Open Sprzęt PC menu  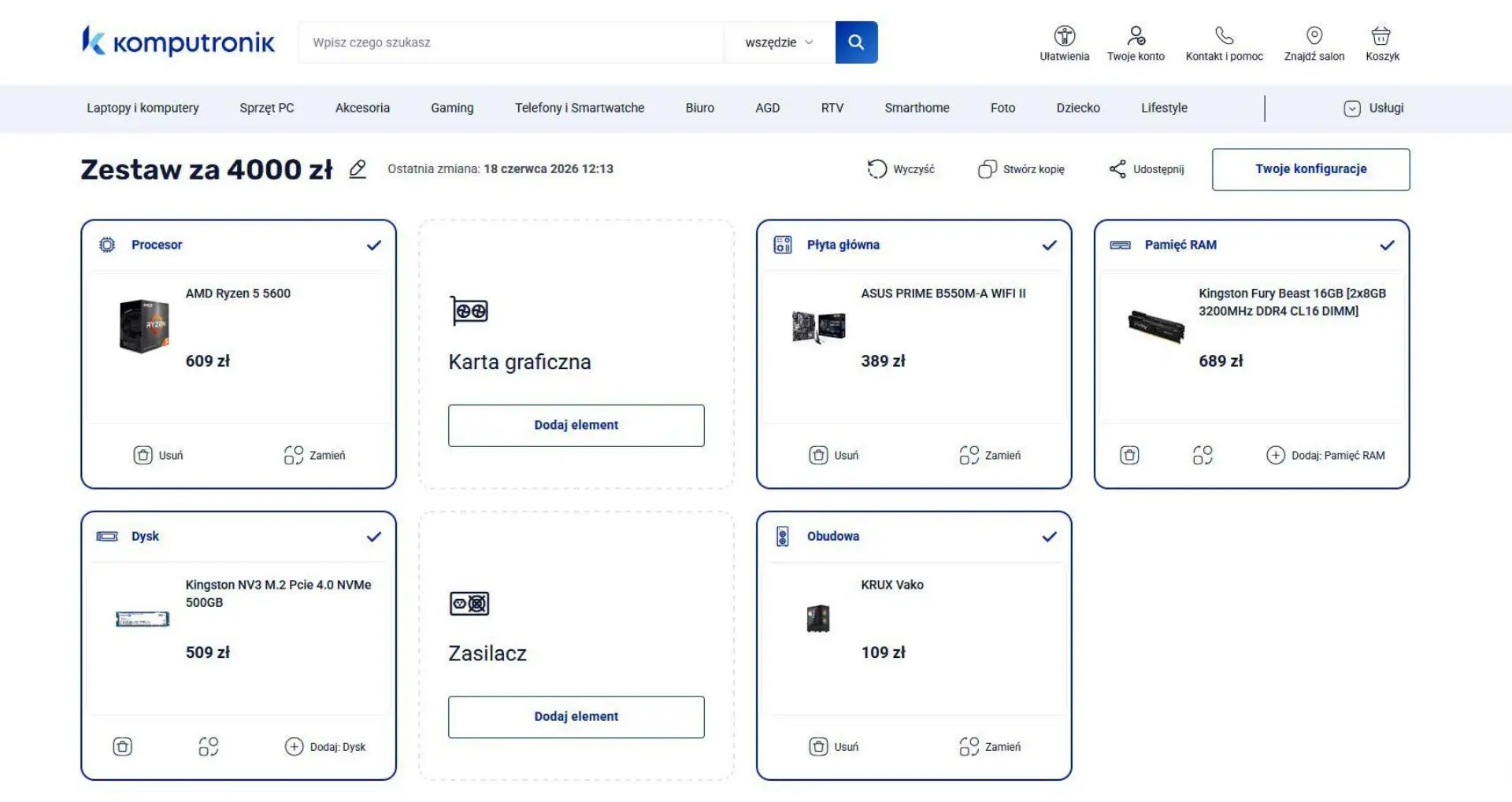coord(267,108)
